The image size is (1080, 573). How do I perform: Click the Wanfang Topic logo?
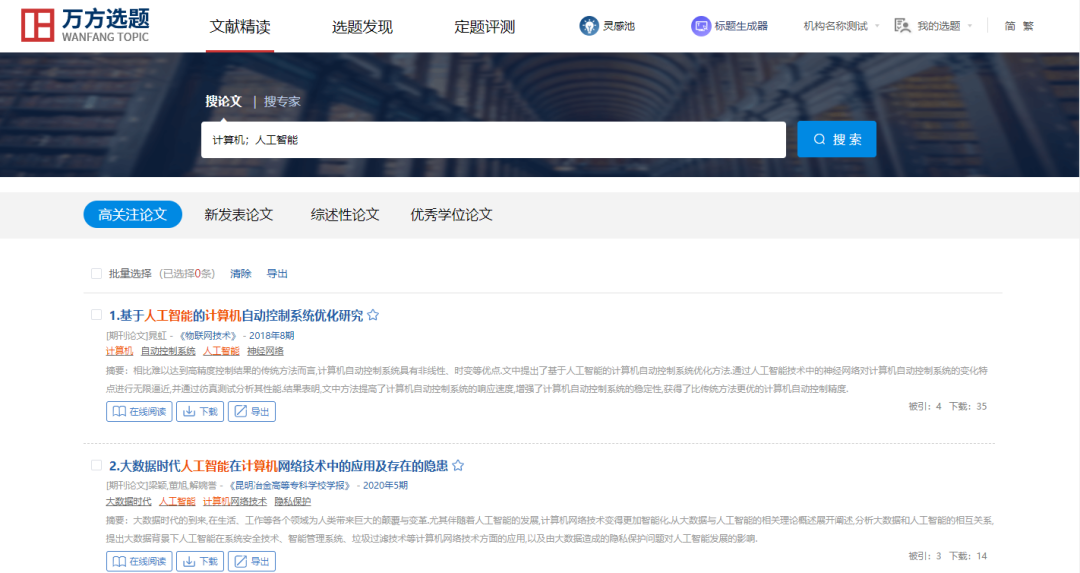click(x=85, y=27)
